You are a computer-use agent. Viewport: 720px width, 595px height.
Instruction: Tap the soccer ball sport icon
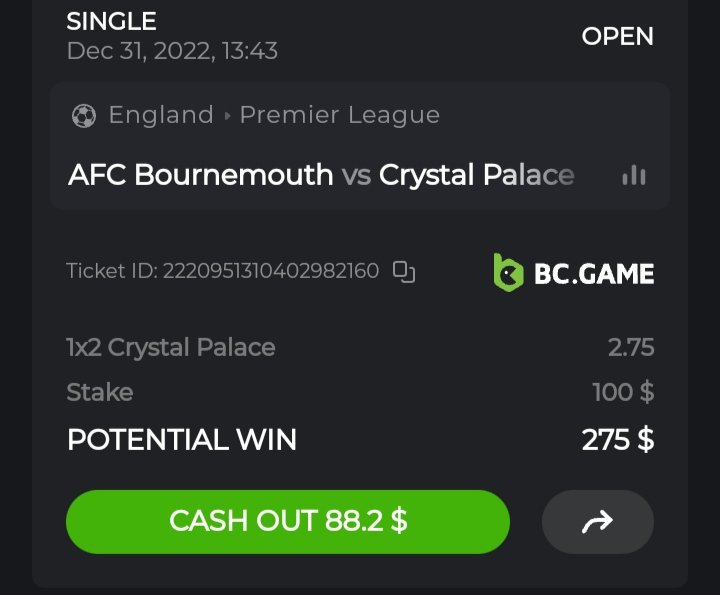83,116
